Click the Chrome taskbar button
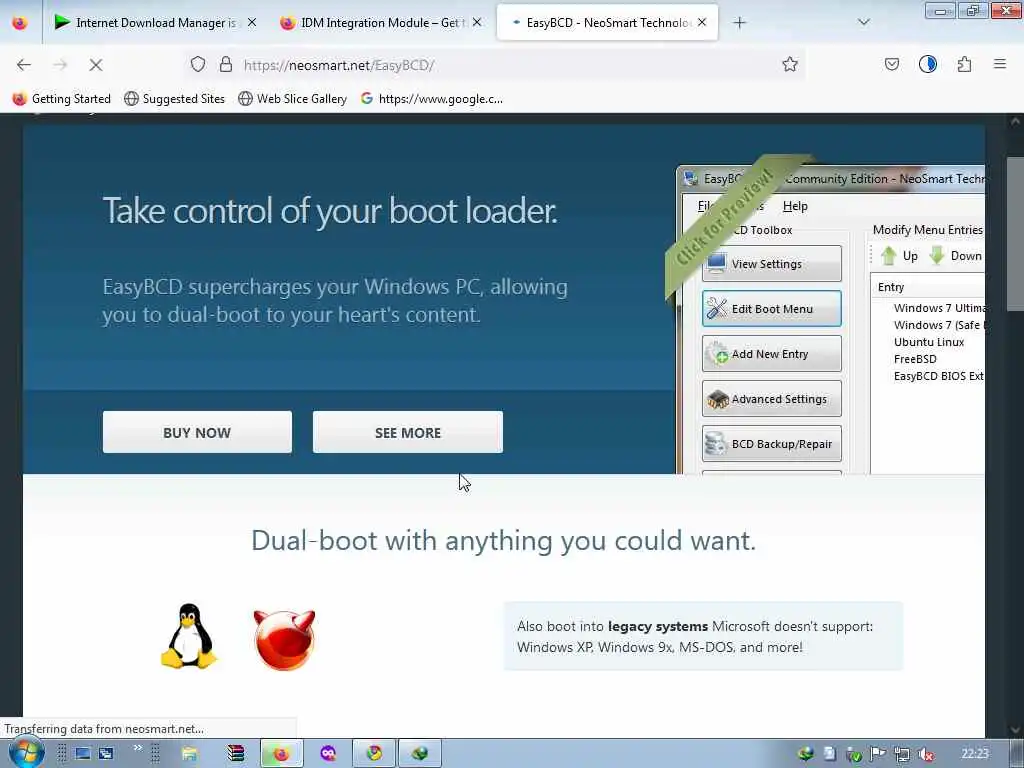This screenshot has width=1024, height=768. (374, 754)
